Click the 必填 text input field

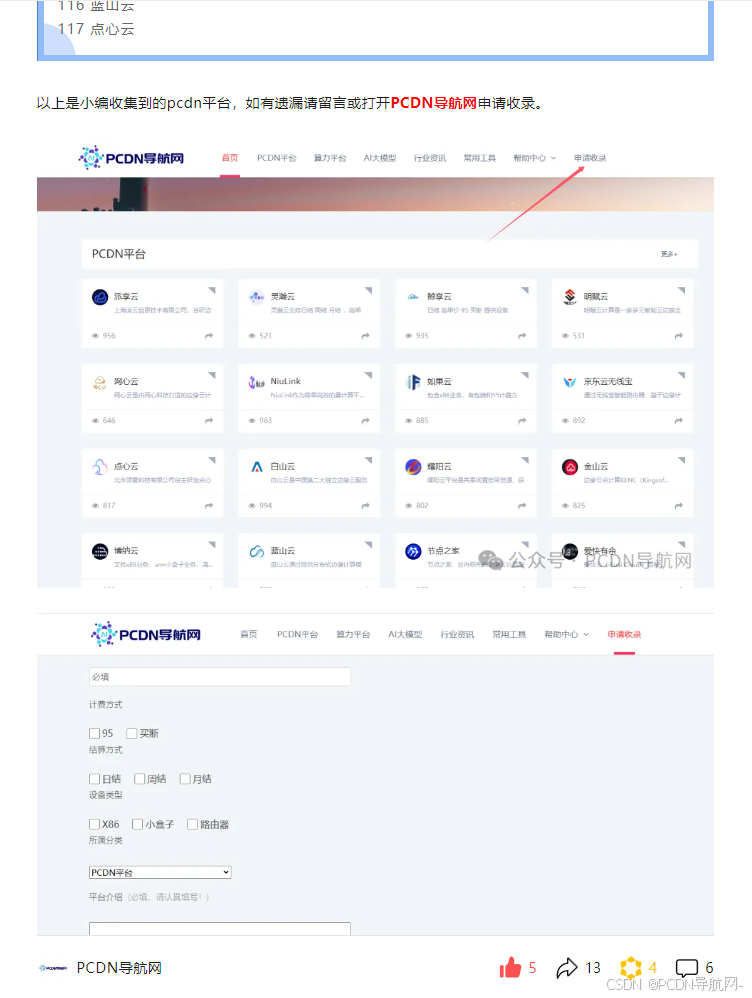point(220,677)
